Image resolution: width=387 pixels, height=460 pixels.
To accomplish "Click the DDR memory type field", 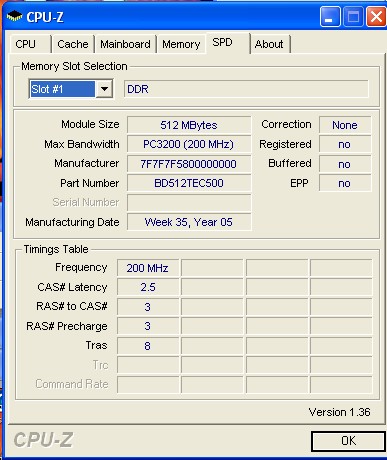I will [x=246, y=89].
